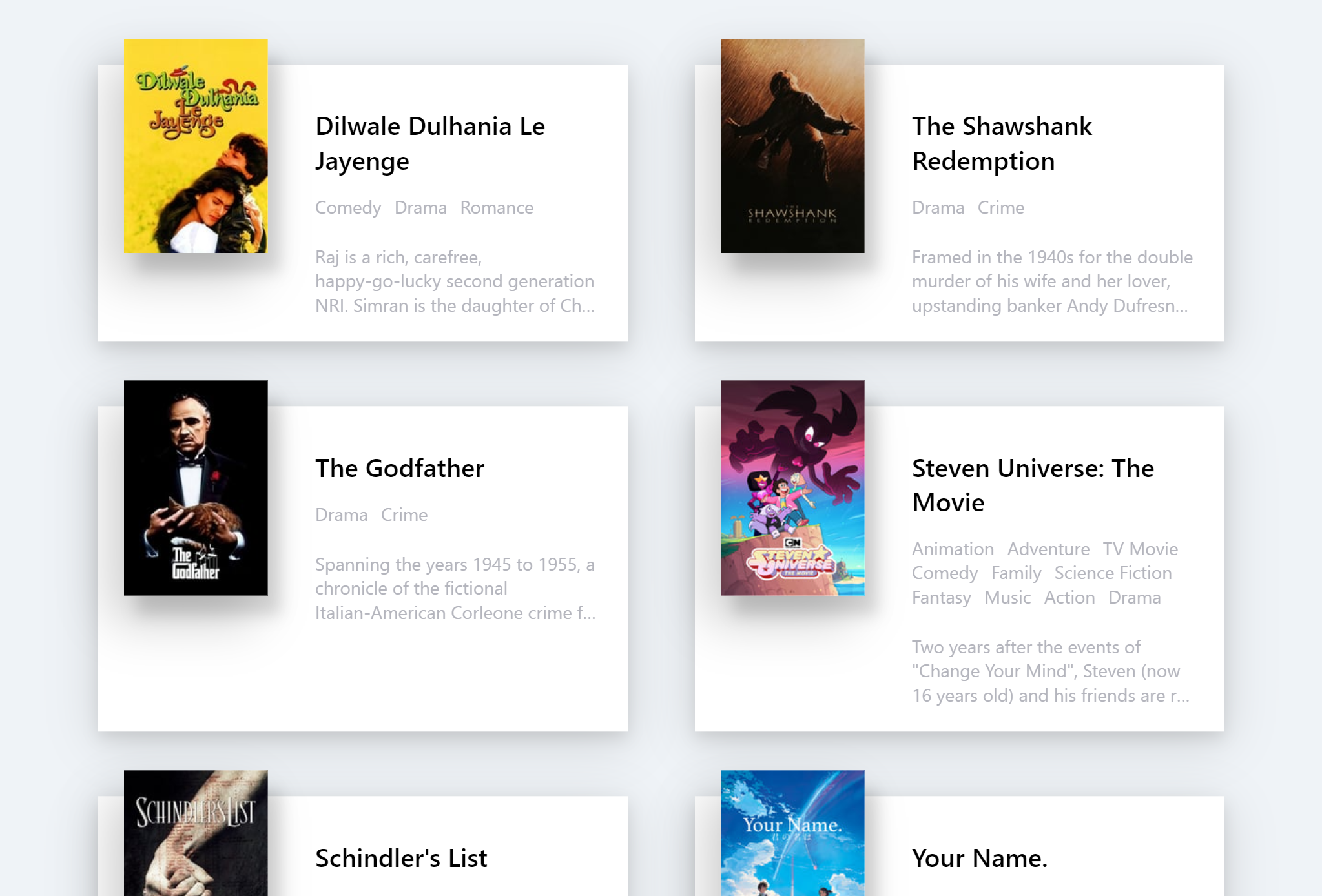Select Crime genre under The Godfather
1322x896 pixels.
pyautogui.click(x=404, y=515)
